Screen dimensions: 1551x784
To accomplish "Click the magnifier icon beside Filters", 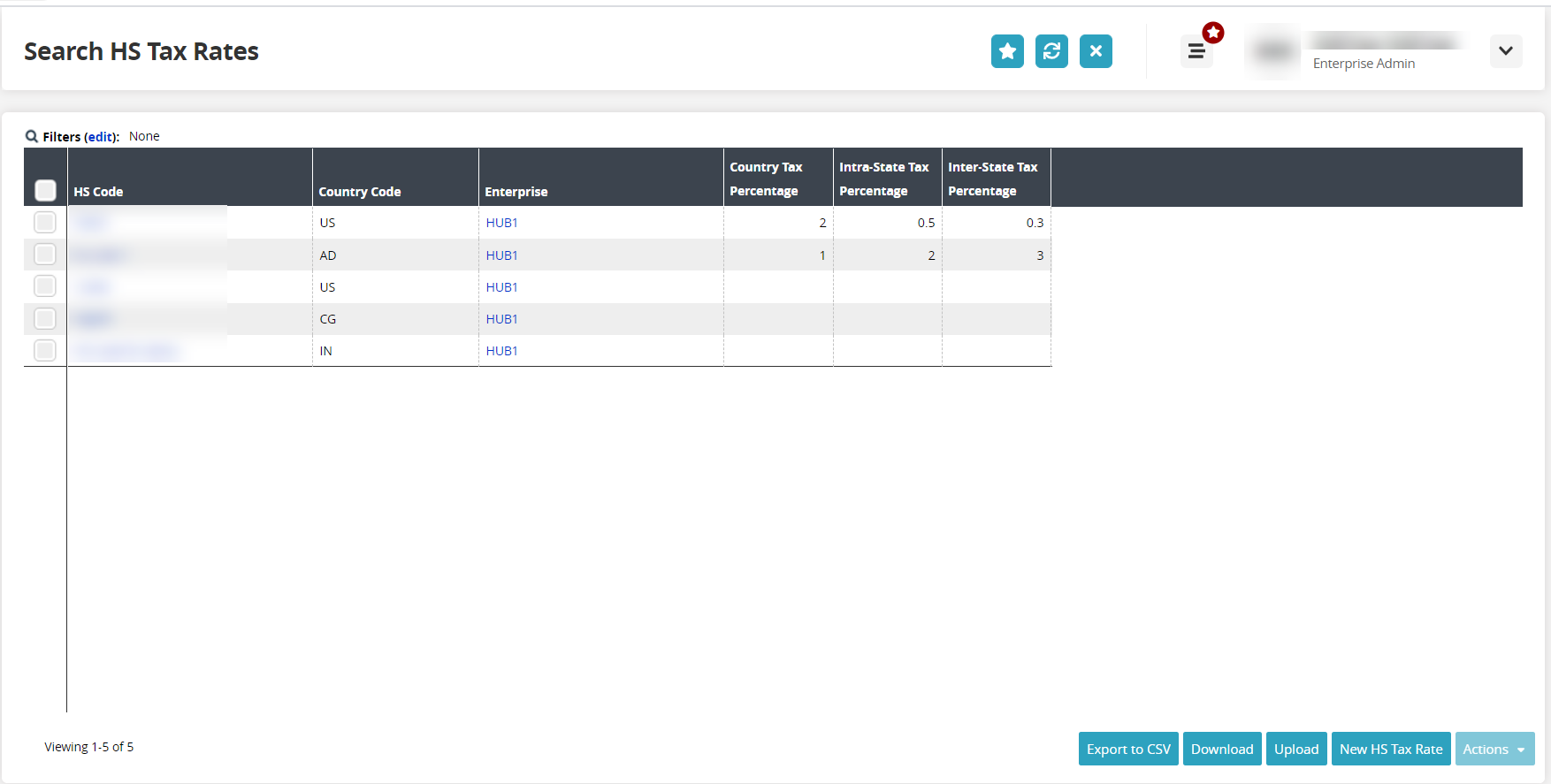I will click(32, 136).
